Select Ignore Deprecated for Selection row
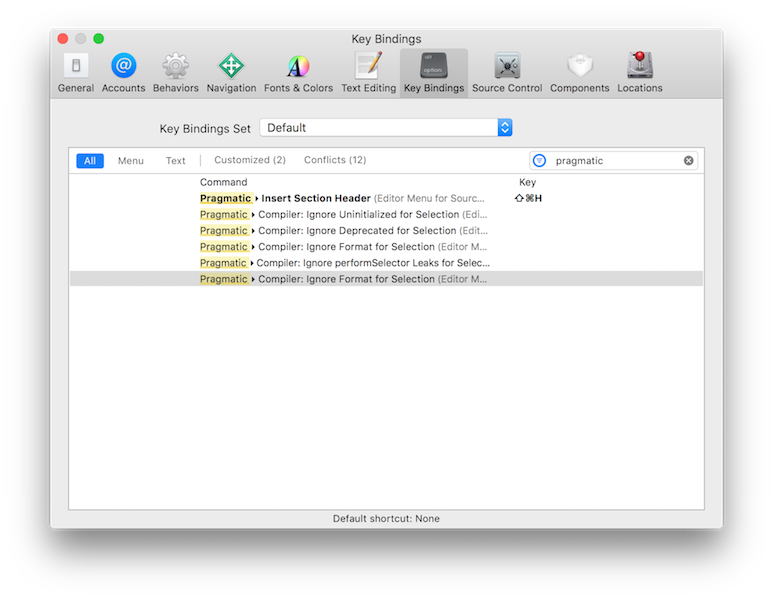 [x=386, y=231]
